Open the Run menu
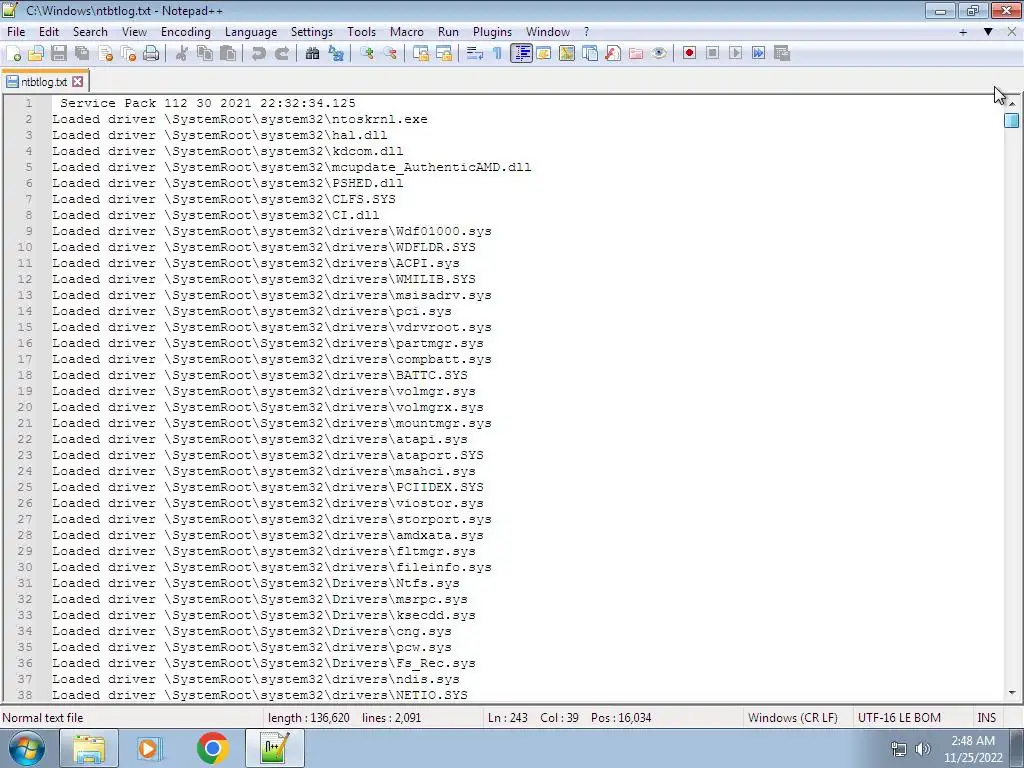The image size is (1024, 768). point(448,32)
